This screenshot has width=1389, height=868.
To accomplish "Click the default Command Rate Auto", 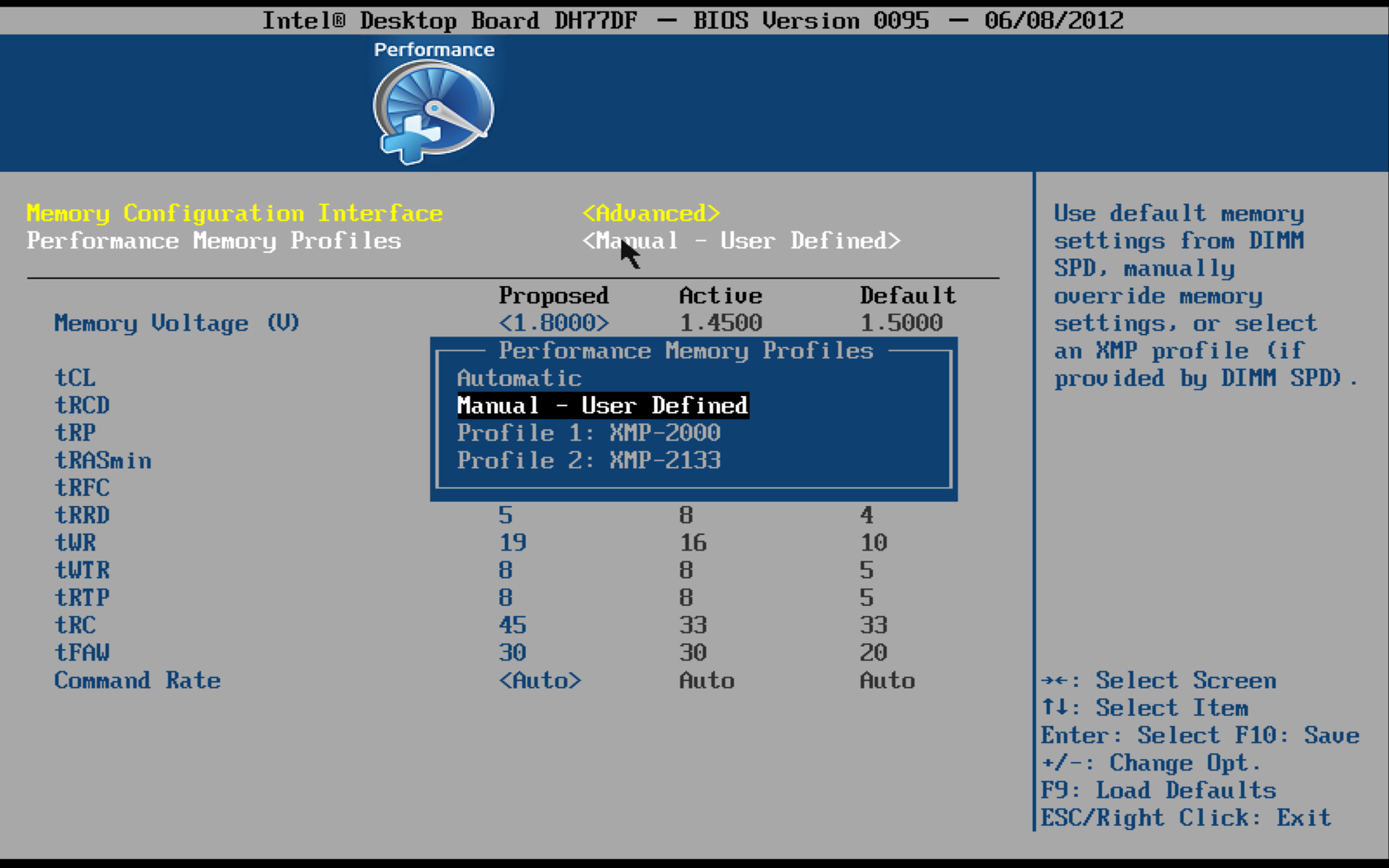I will click(x=887, y=680).
